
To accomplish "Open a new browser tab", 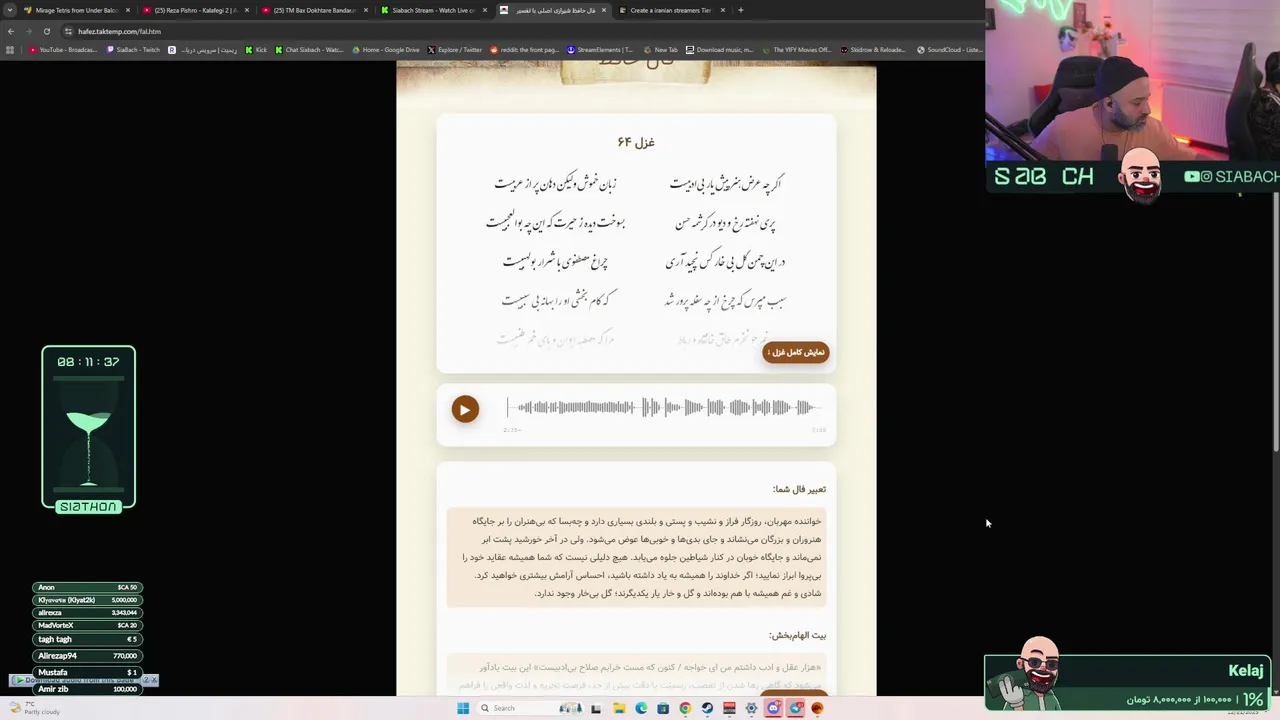I will (740, 10).
